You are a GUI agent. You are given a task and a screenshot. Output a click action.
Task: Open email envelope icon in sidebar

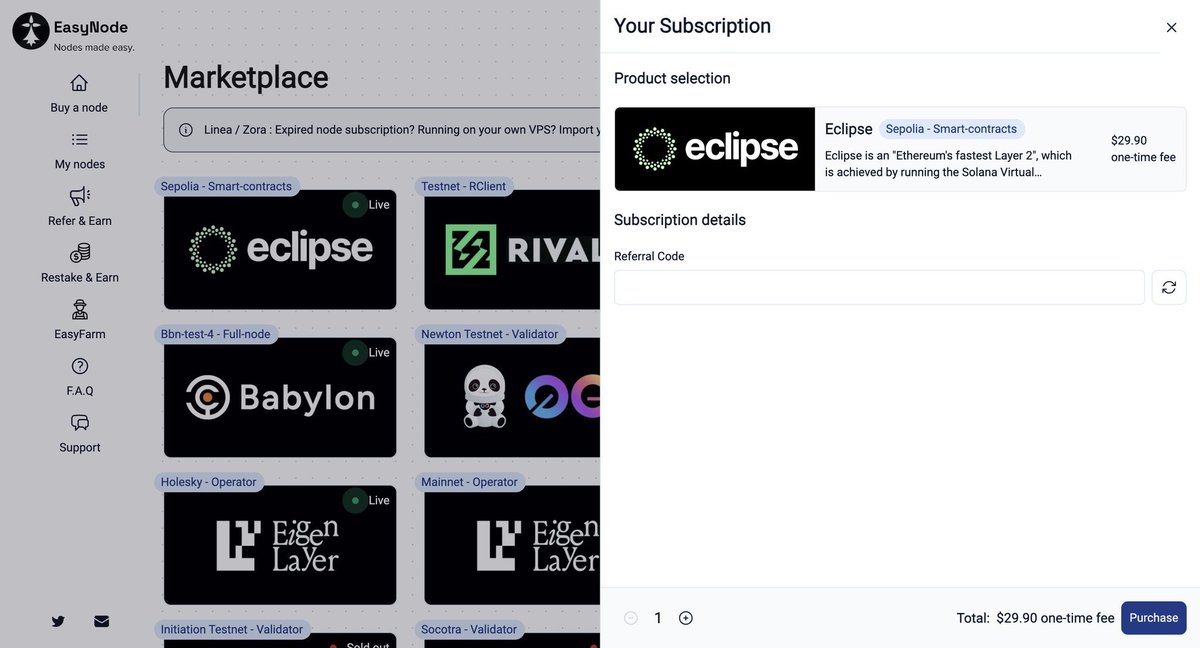(x=101, y=621)
